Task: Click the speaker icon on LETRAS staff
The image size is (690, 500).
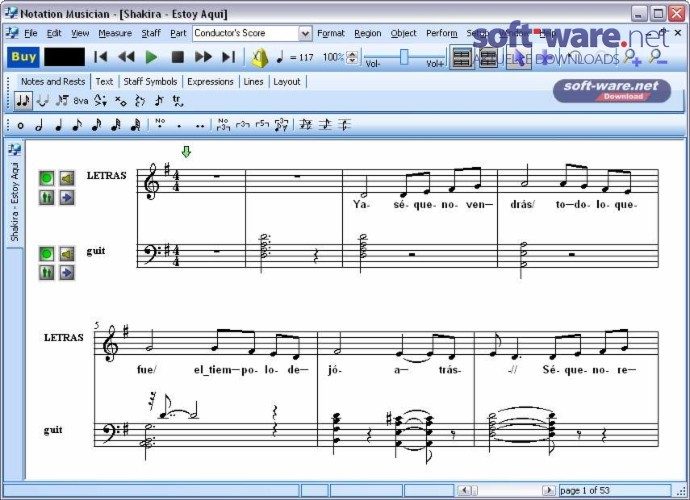Action: (x=66, y=178)
